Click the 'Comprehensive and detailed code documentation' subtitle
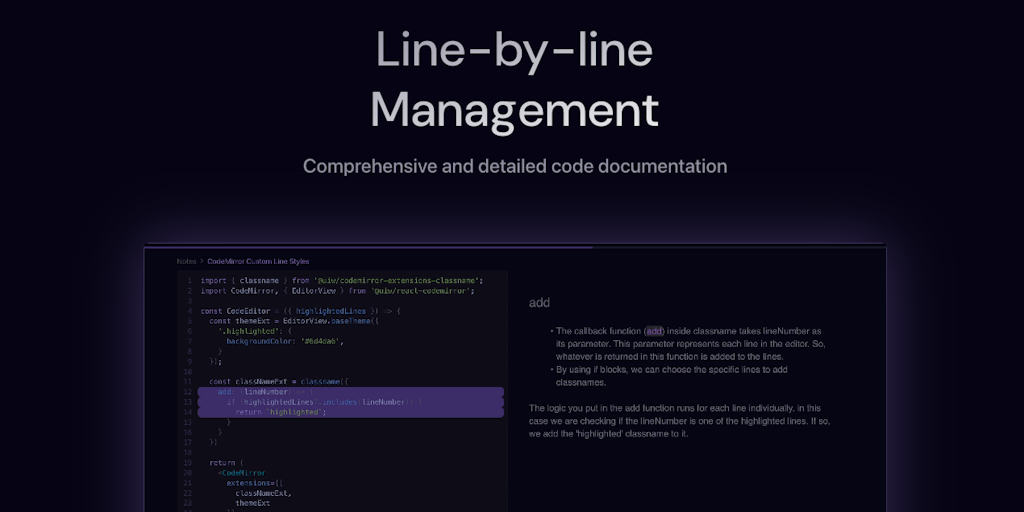Screen dimensions: 1024x512 pos(515,166)
